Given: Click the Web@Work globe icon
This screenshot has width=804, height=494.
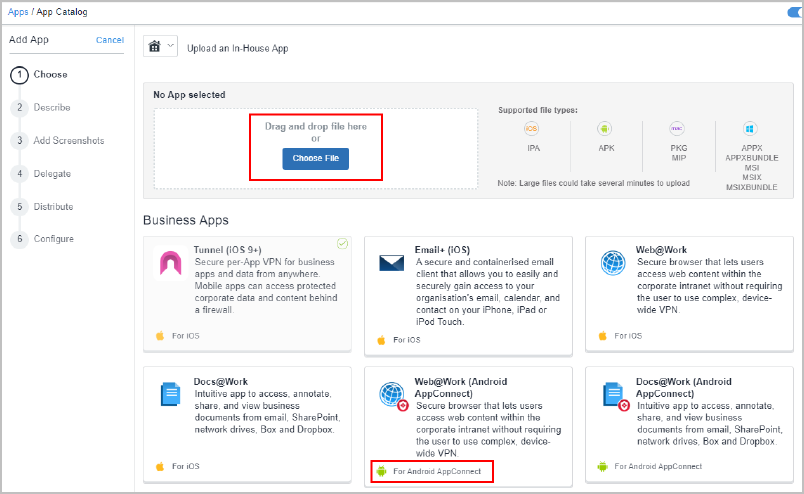Looking at the screenshot, I should tap(612, 263).
